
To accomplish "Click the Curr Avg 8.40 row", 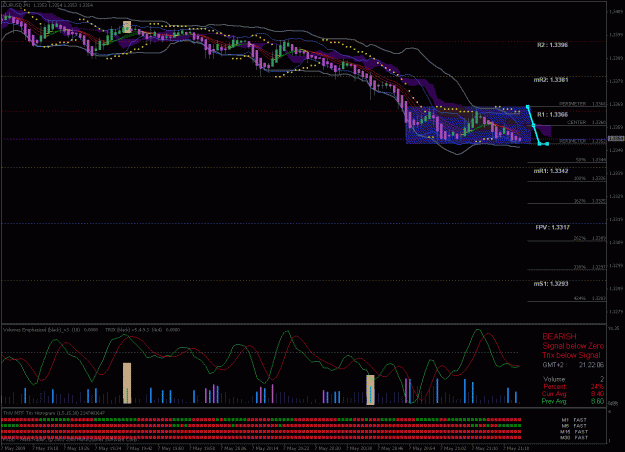I will pos(573,394).
